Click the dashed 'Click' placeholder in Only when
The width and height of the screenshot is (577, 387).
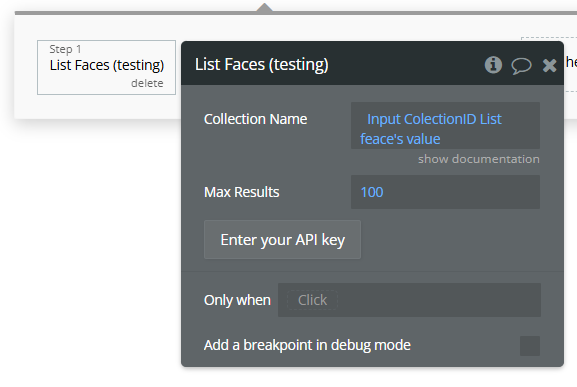click(x=312, y=300)
